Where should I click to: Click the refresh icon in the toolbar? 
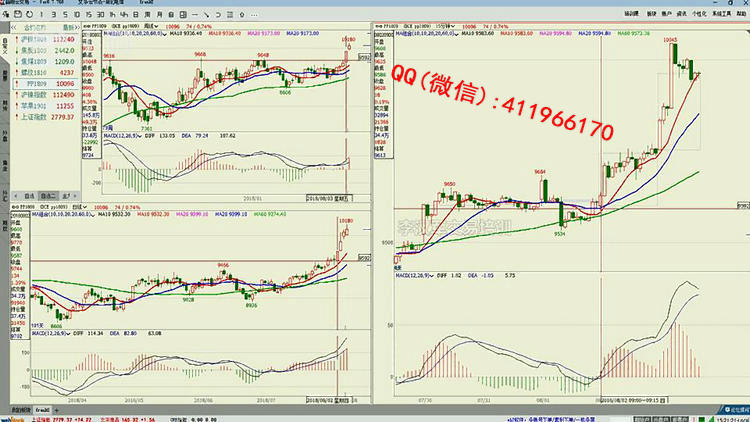(x=30, y=14)
